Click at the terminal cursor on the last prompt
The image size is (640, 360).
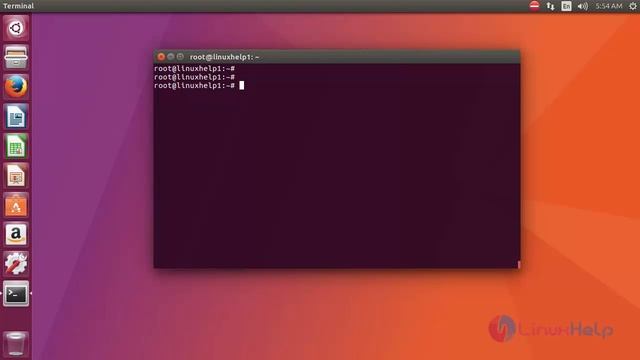tap(242, 85)
